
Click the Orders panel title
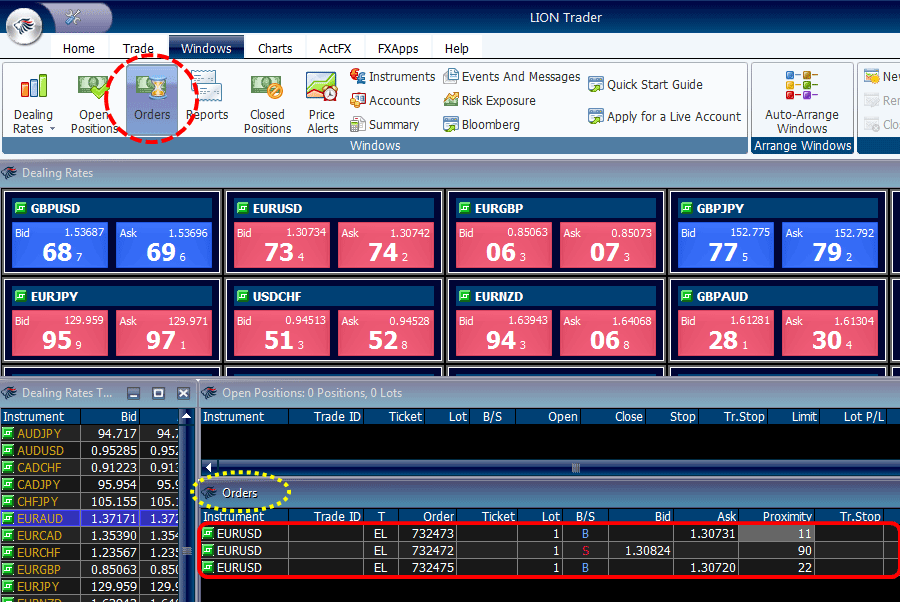point(239,493)
